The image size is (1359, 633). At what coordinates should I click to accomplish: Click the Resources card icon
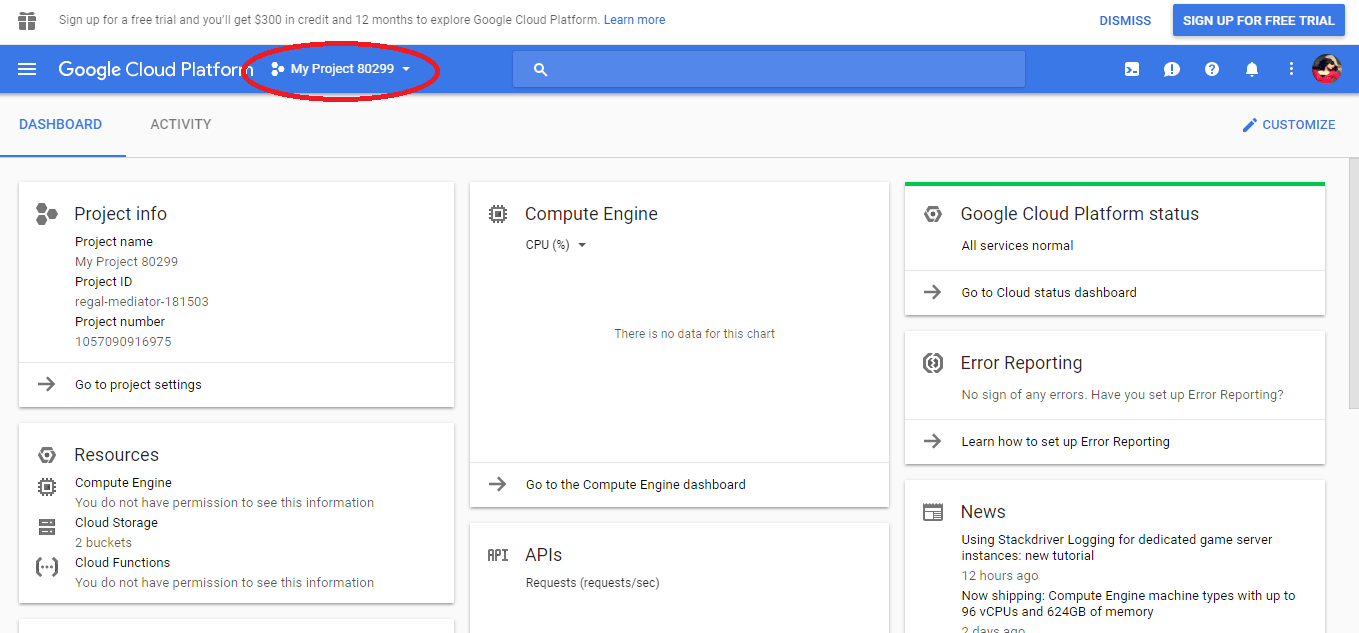pyautogui.click(x=46, y=455)
